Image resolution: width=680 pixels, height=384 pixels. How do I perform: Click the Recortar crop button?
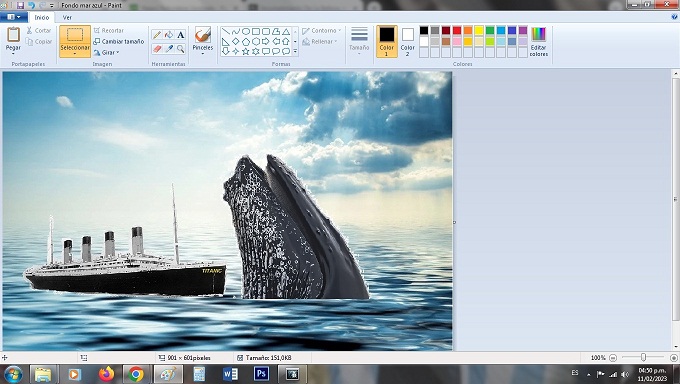coord(108,30)
